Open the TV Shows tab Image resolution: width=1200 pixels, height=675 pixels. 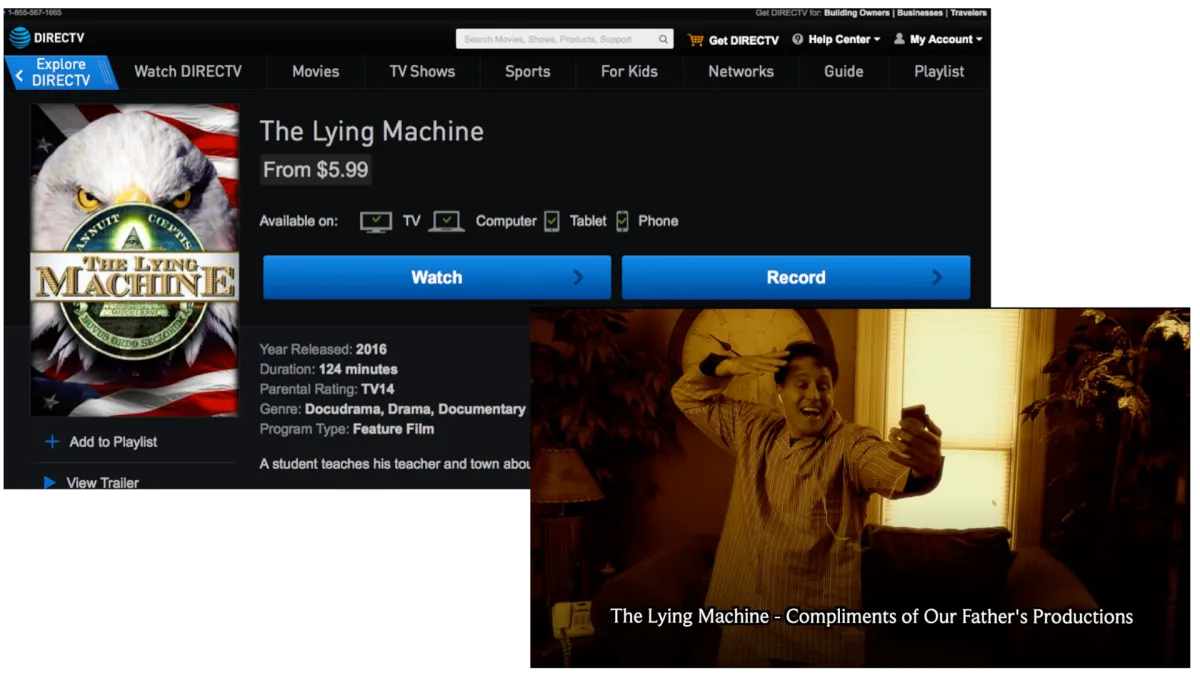pos(422,71)
